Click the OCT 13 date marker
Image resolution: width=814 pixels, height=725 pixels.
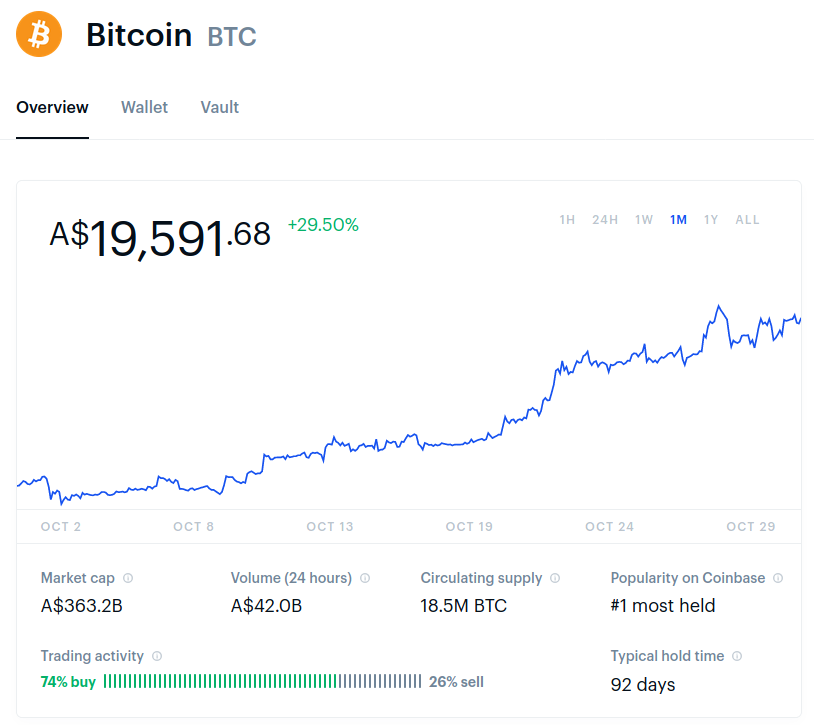tap(330, 527)
